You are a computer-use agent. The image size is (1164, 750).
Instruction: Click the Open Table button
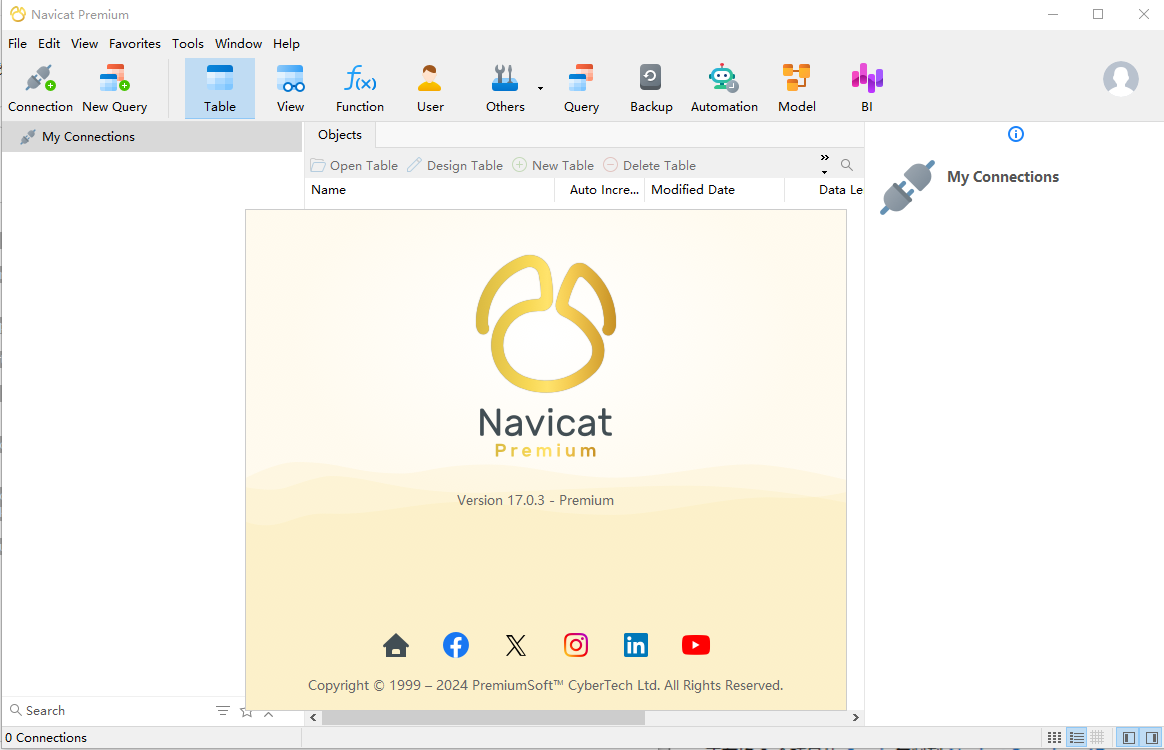pos(354,166)
